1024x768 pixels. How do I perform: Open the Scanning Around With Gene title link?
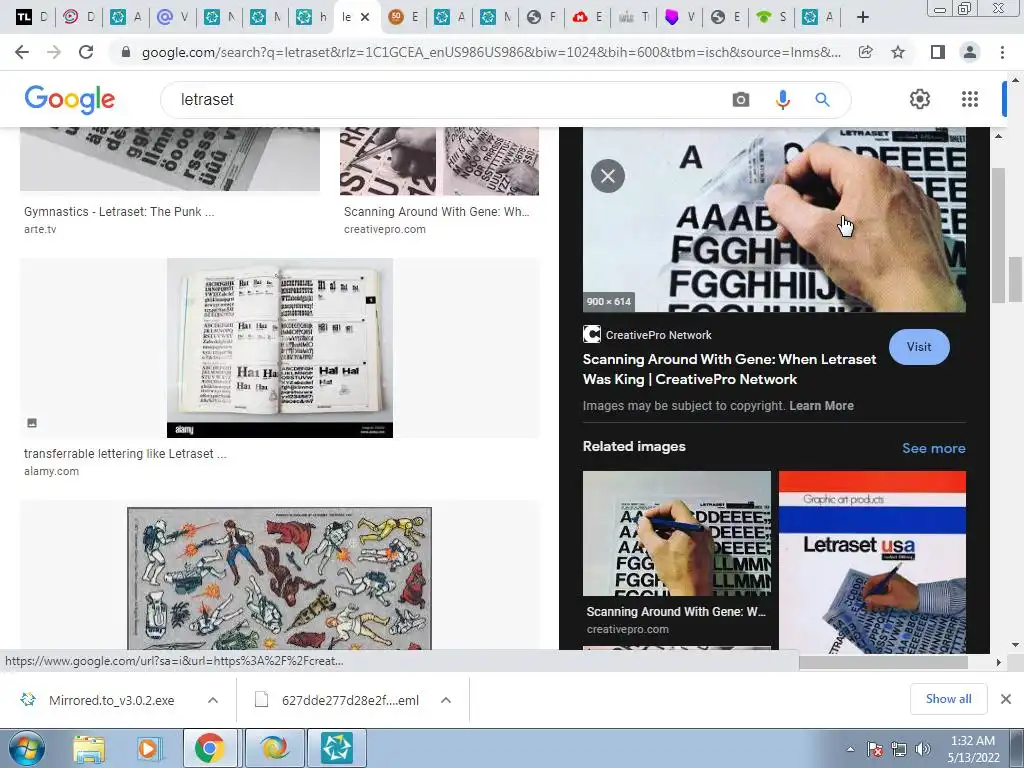point(729,369)
